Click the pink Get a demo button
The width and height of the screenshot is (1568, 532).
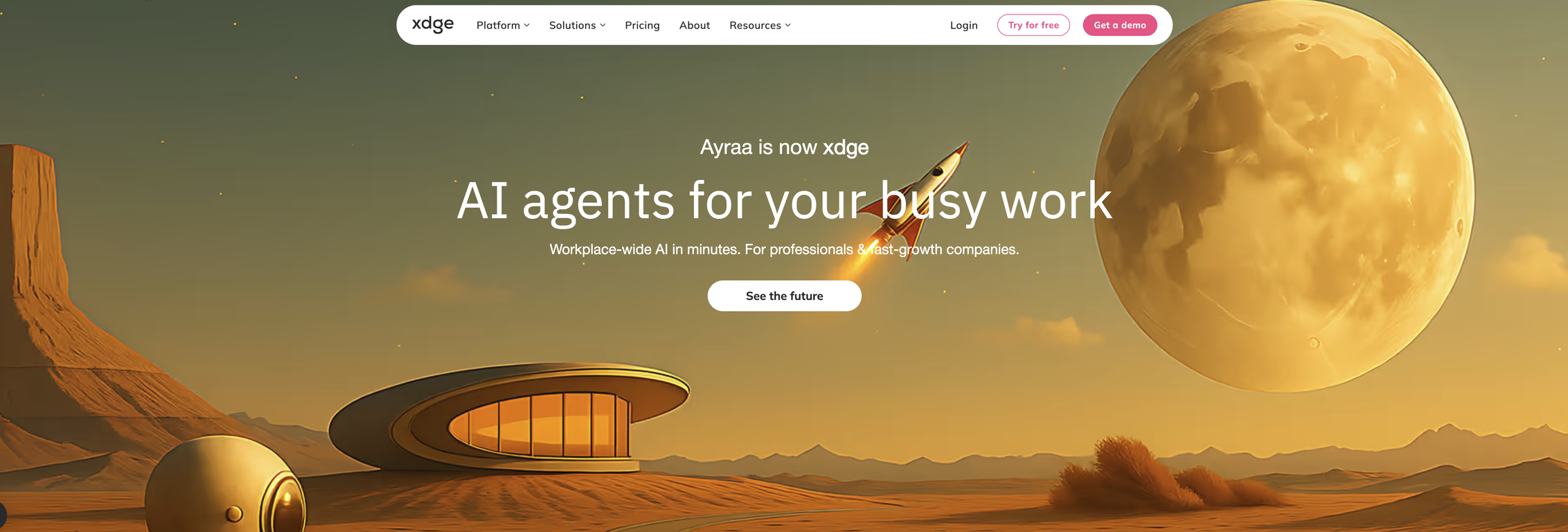click(x=1120, y=25)
